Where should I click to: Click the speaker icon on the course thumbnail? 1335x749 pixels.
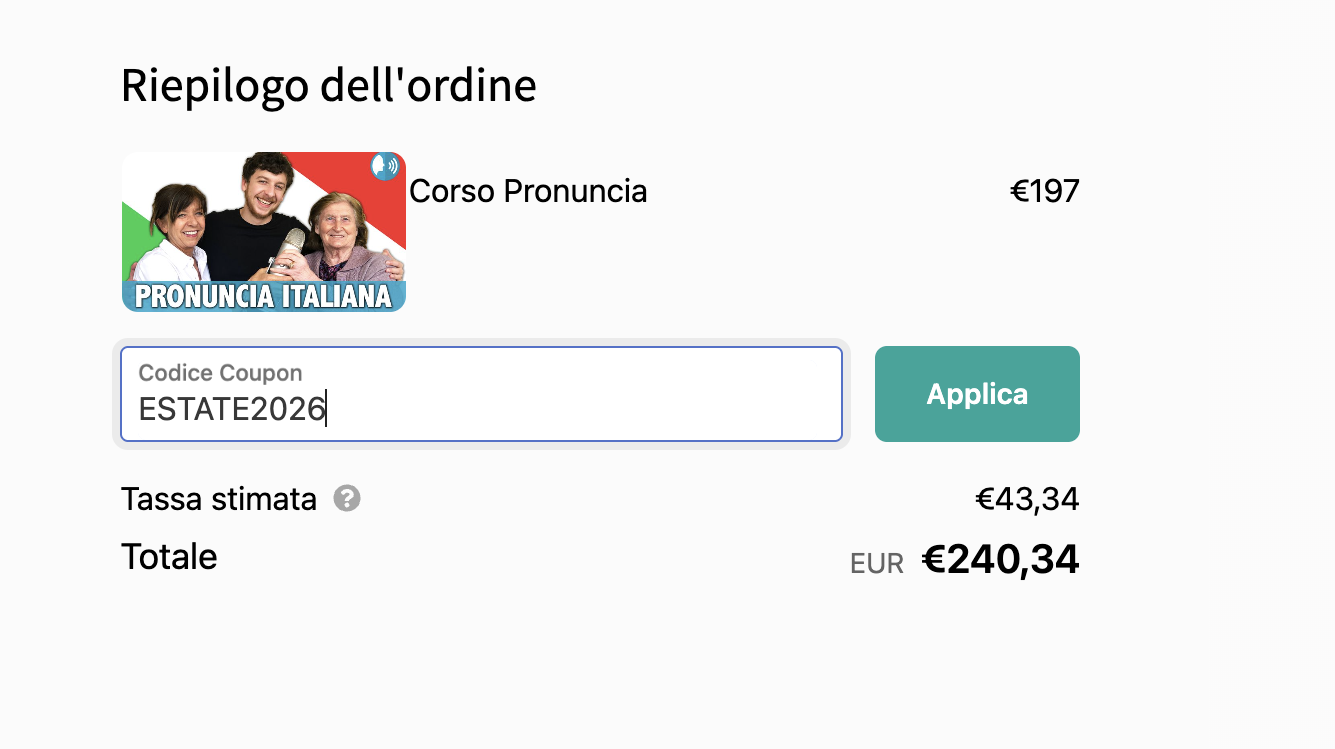tap(385, 166)
